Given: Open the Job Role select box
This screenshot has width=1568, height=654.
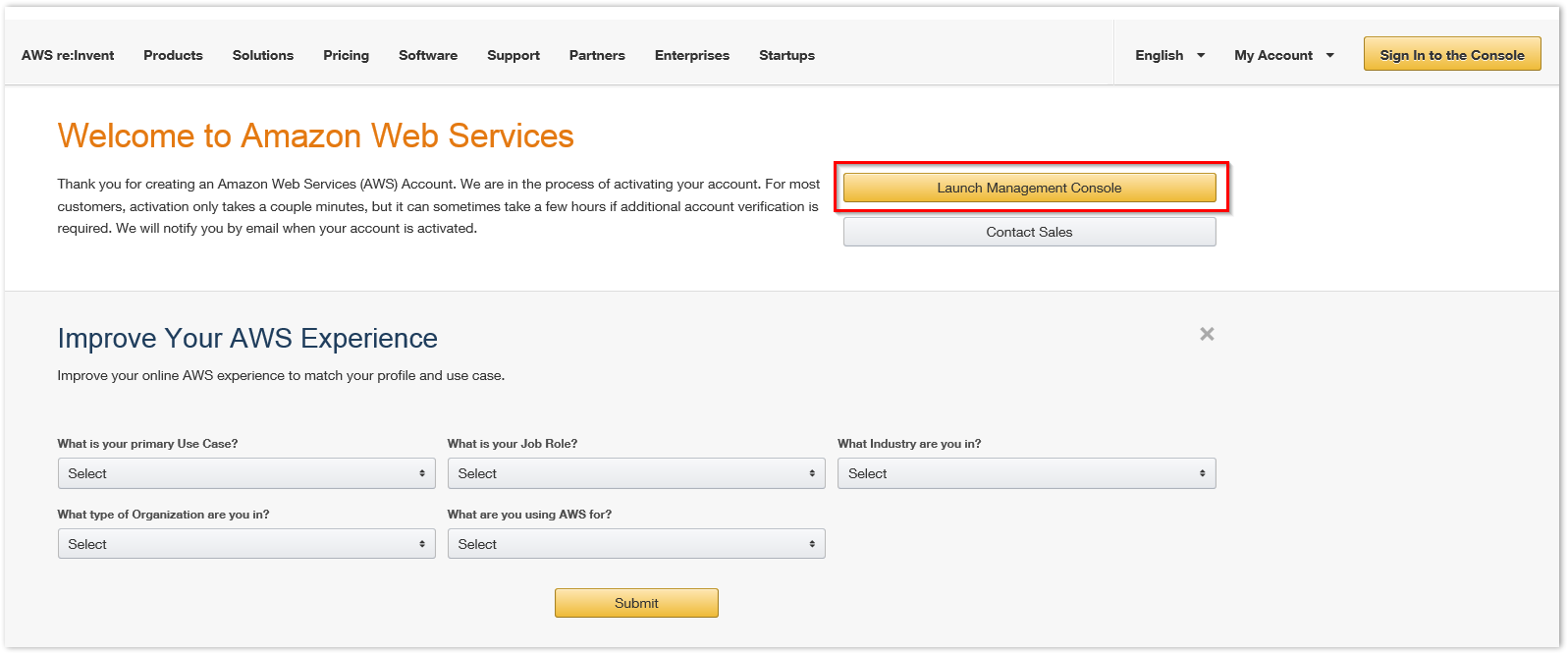Looking at the screenshot, I should click(x=635, y=473).
